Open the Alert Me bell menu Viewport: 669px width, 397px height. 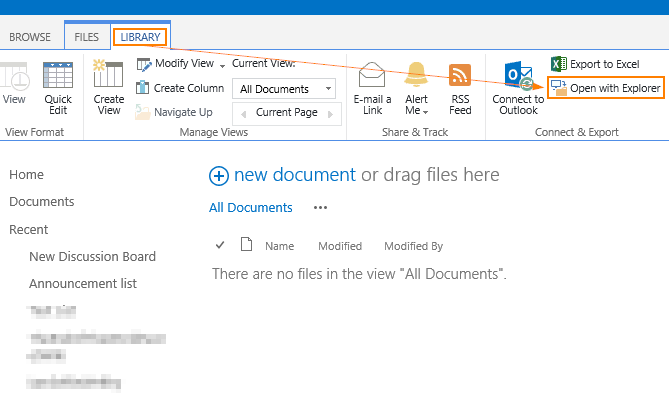pyautogui.click(x=416, y=88)
